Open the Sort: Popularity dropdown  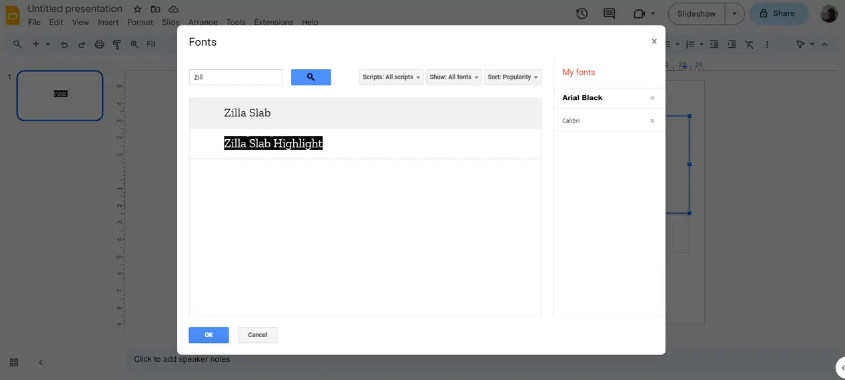[x=512, y=77]
